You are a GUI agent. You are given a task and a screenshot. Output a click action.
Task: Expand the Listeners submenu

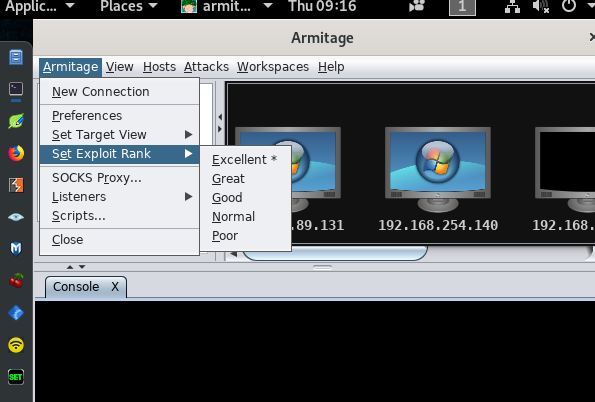120,197
